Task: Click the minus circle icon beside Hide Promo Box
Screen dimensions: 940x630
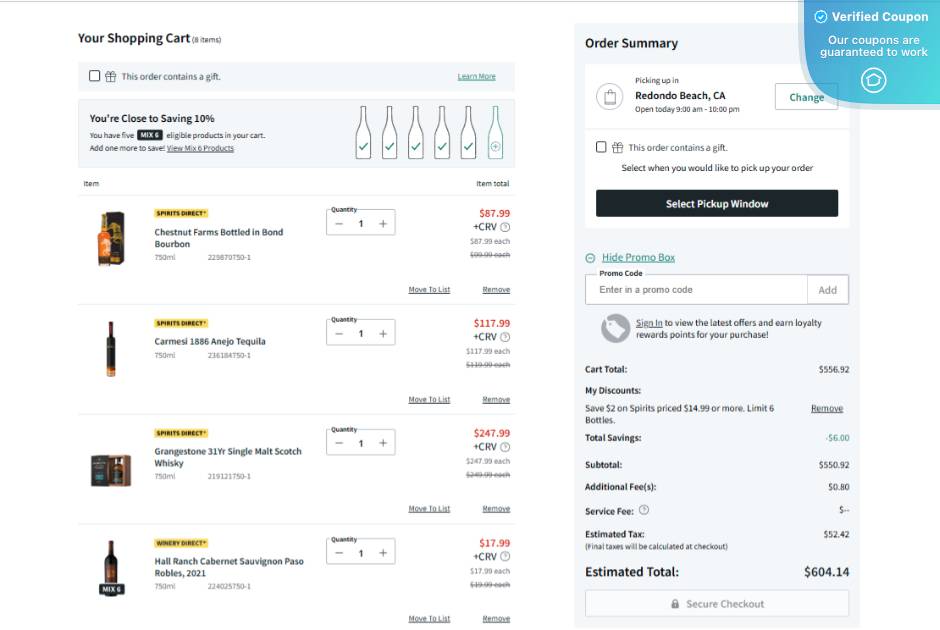Action: (590, 258)
